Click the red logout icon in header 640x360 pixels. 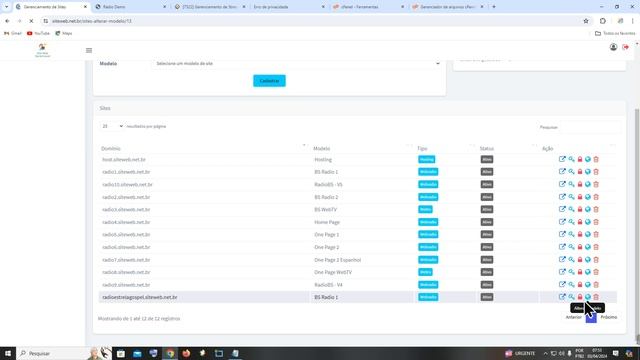pos(625,47)
